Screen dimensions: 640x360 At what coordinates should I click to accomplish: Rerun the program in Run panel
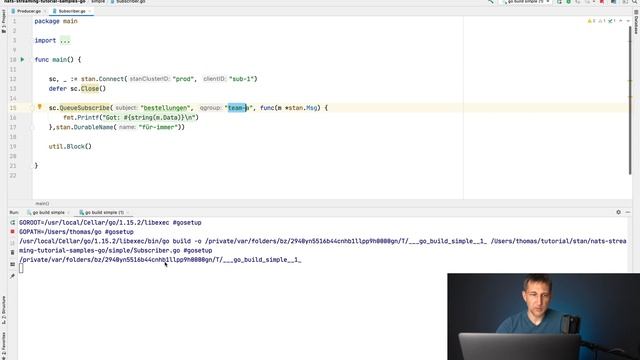pyautogui.click(x=12, y=222)
